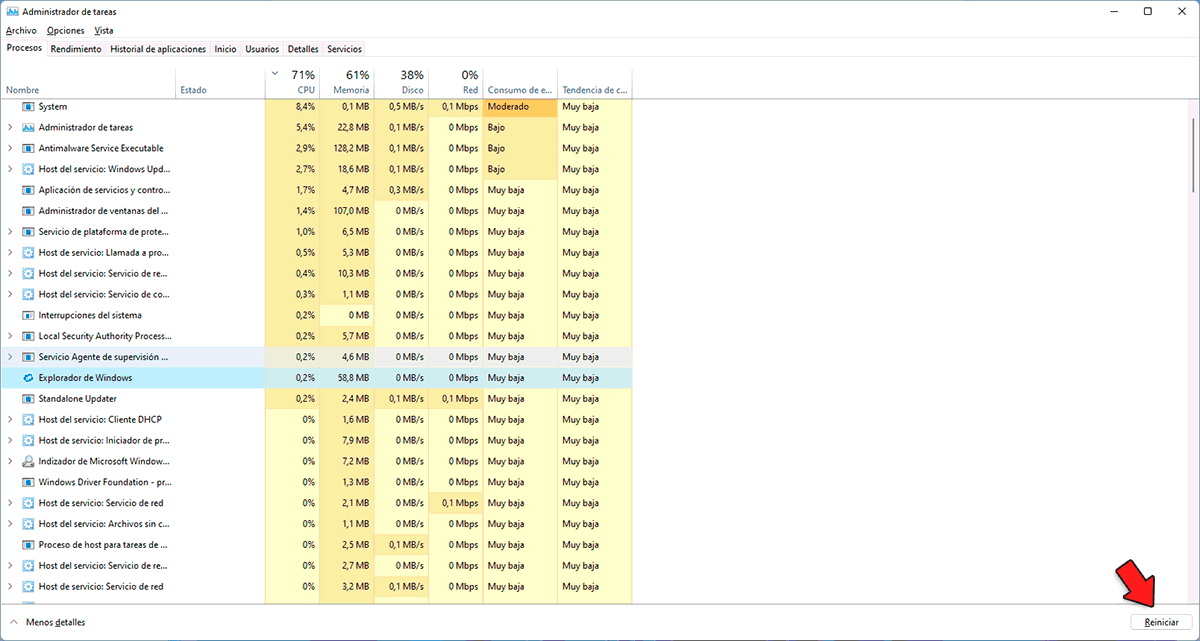Switch to the Inicio tab

pos(226,49)
